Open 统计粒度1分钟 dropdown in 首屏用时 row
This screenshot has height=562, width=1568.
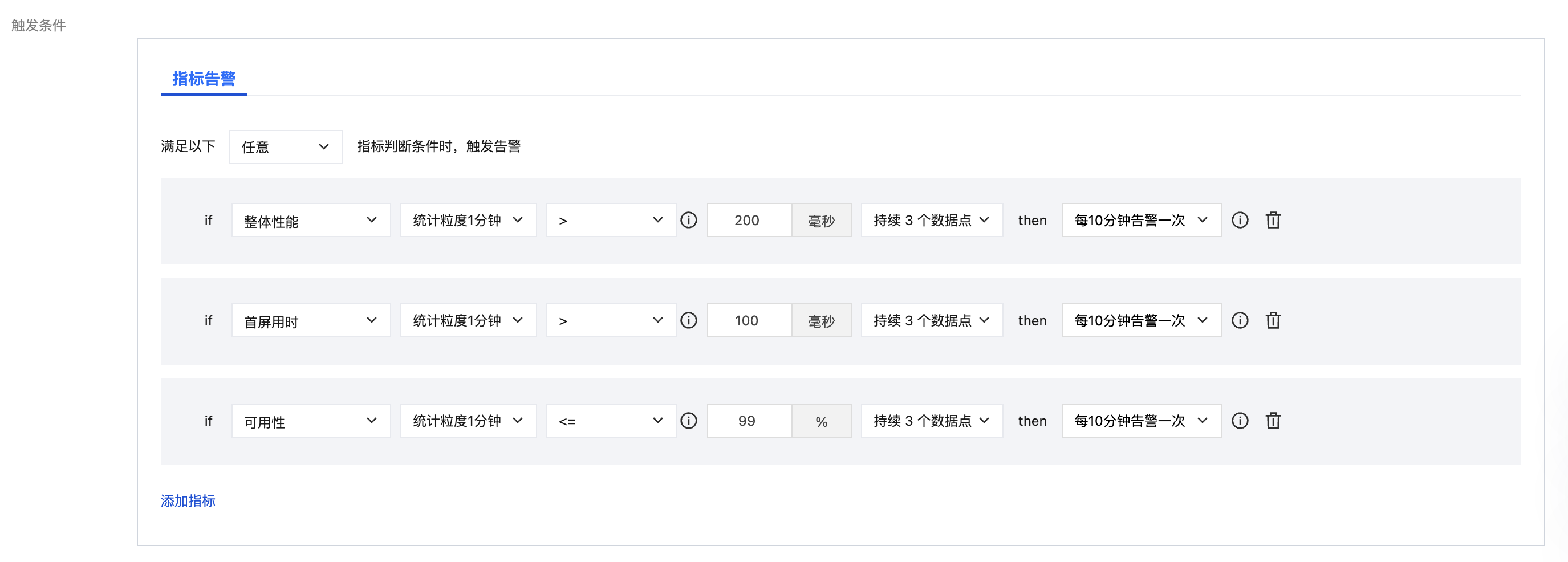click(468, 320)
